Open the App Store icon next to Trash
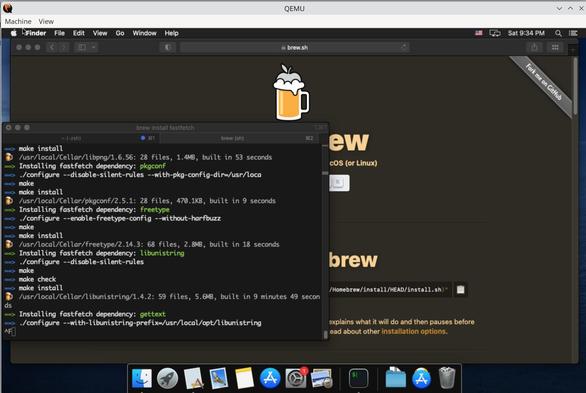The image size is (586, 393). click(421, 378)
